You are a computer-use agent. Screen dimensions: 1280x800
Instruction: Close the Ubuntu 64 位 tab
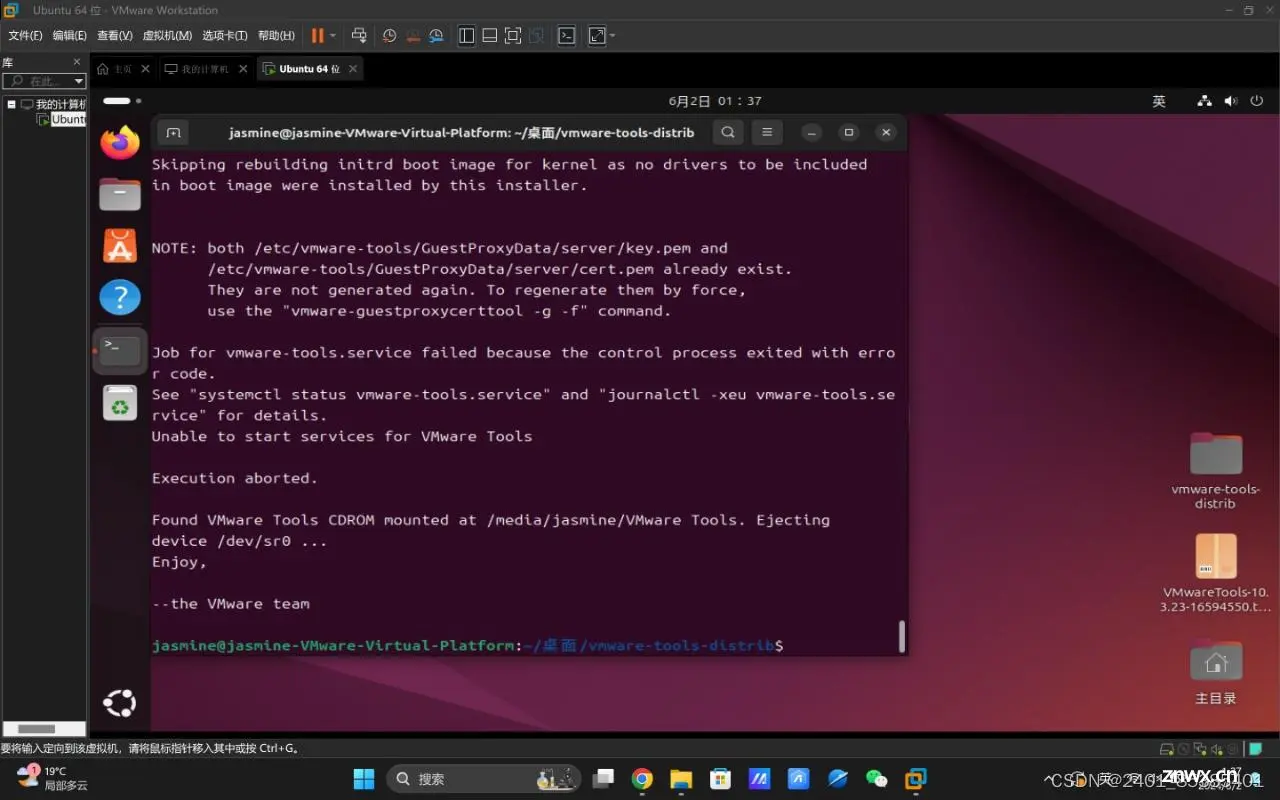[352, 69]
